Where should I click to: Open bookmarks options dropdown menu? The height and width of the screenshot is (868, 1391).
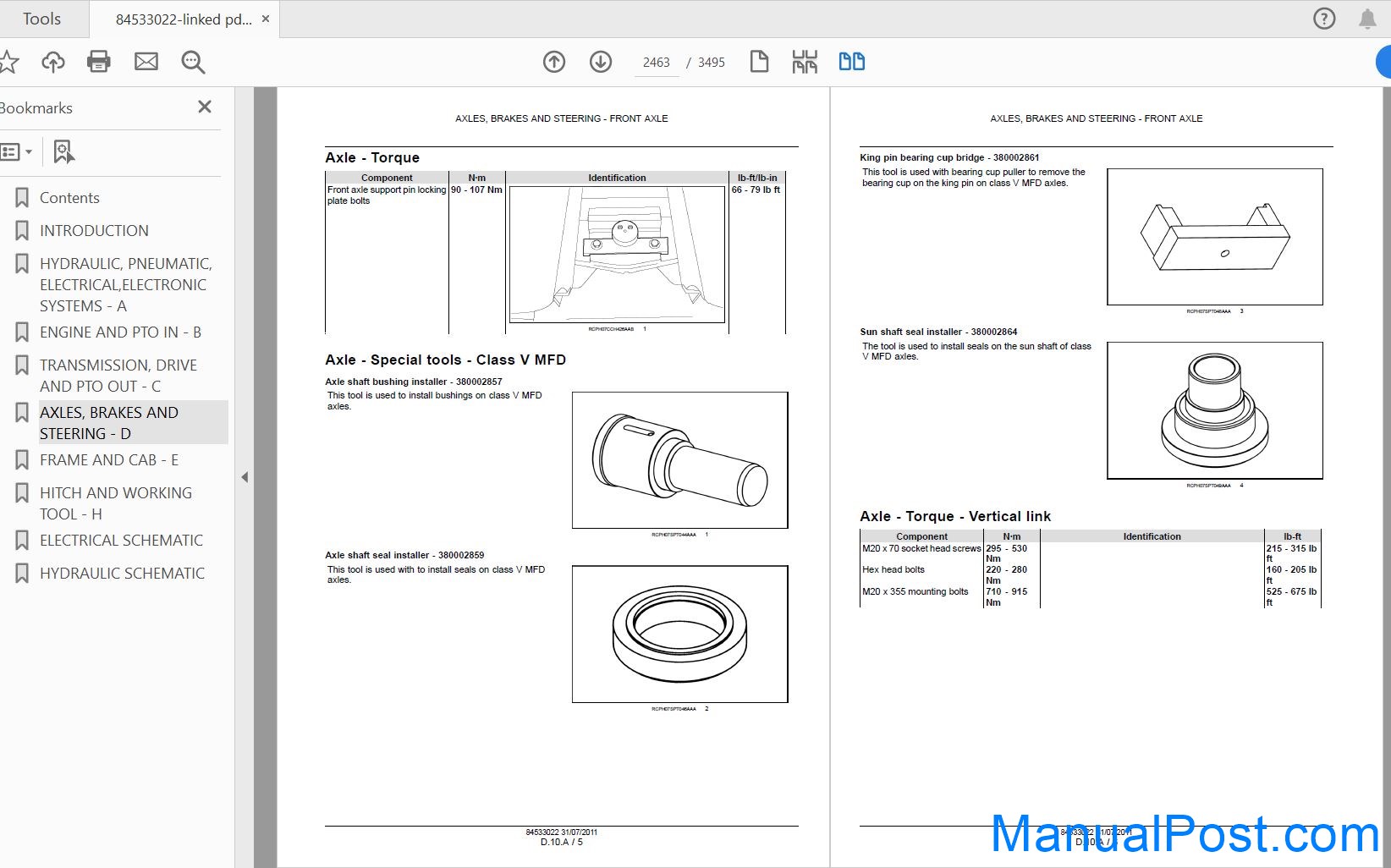click(16, 152)
